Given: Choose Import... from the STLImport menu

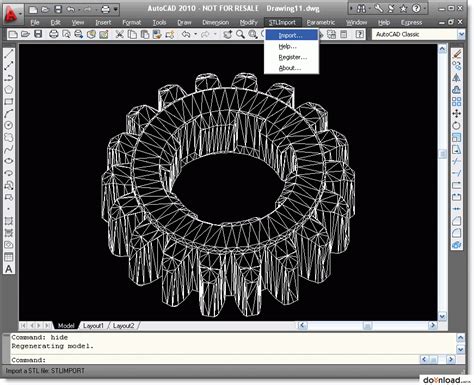Looking at the screenshot, I should tap(292, 35).
